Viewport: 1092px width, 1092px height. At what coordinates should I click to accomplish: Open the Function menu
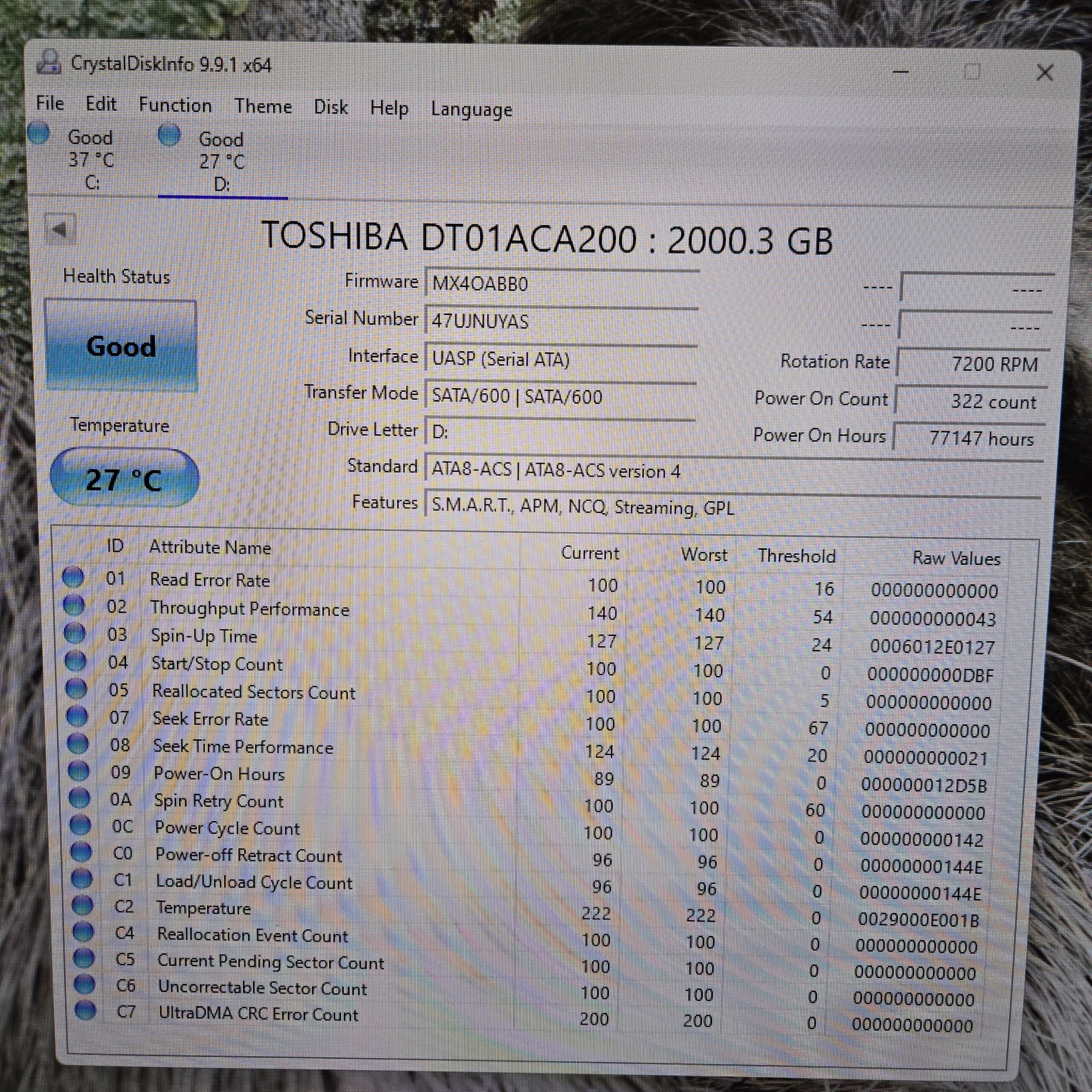(x=175, y=105)
